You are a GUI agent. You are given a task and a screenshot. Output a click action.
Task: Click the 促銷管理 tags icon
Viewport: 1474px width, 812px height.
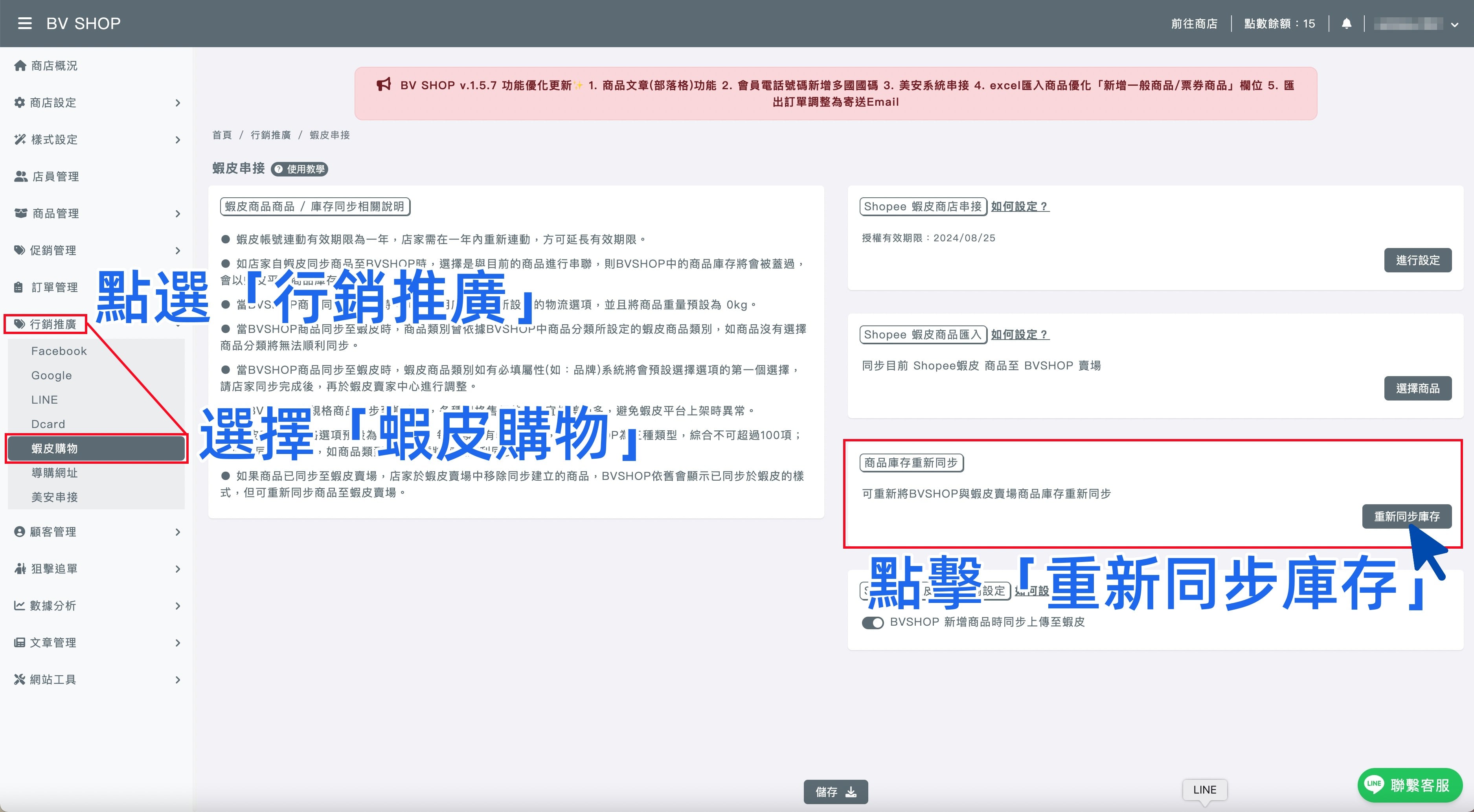19,250
